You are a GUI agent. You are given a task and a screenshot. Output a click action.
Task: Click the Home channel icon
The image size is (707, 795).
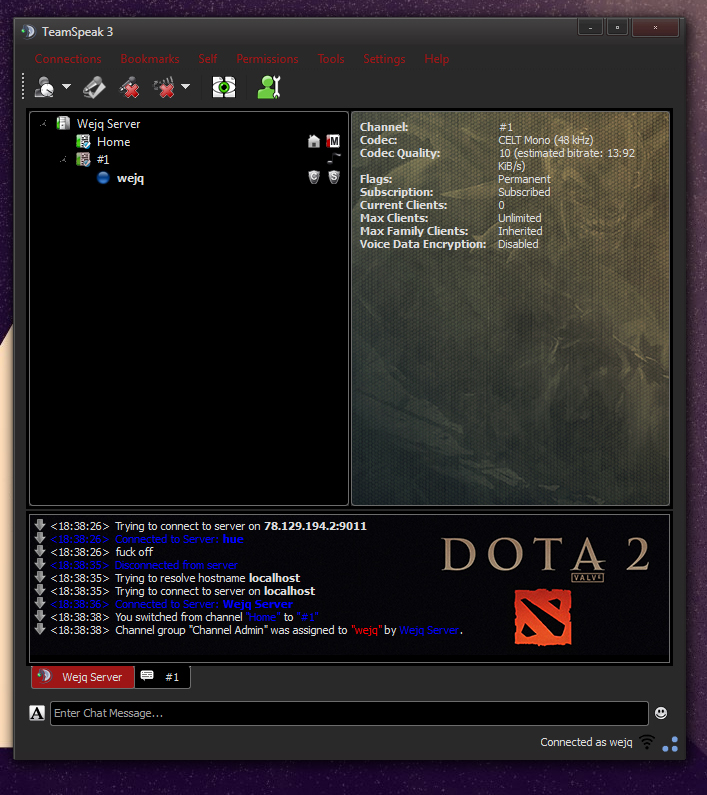[83, 142]
